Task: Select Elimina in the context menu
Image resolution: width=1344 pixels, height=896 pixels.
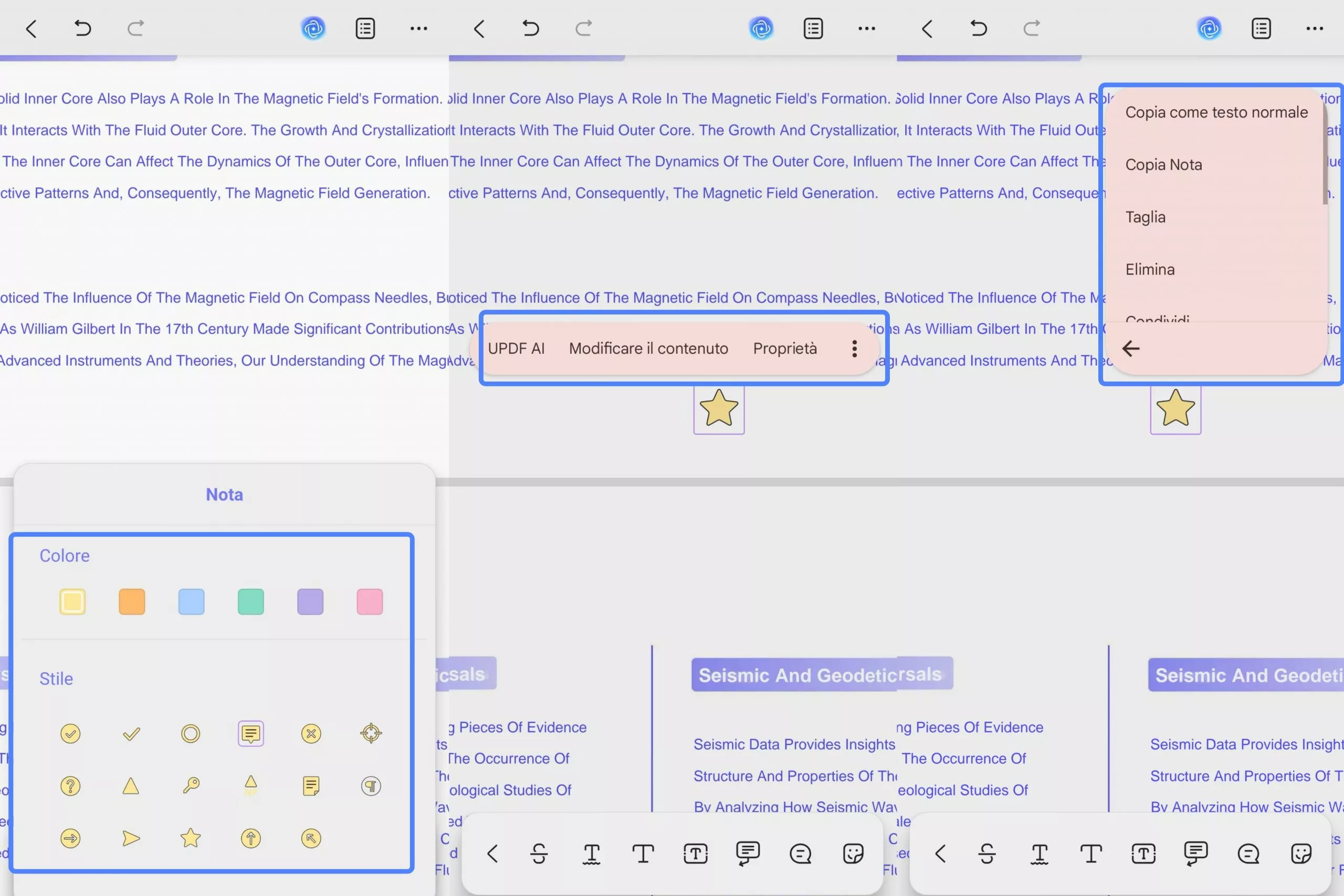Action: [x=1150, y=269]
